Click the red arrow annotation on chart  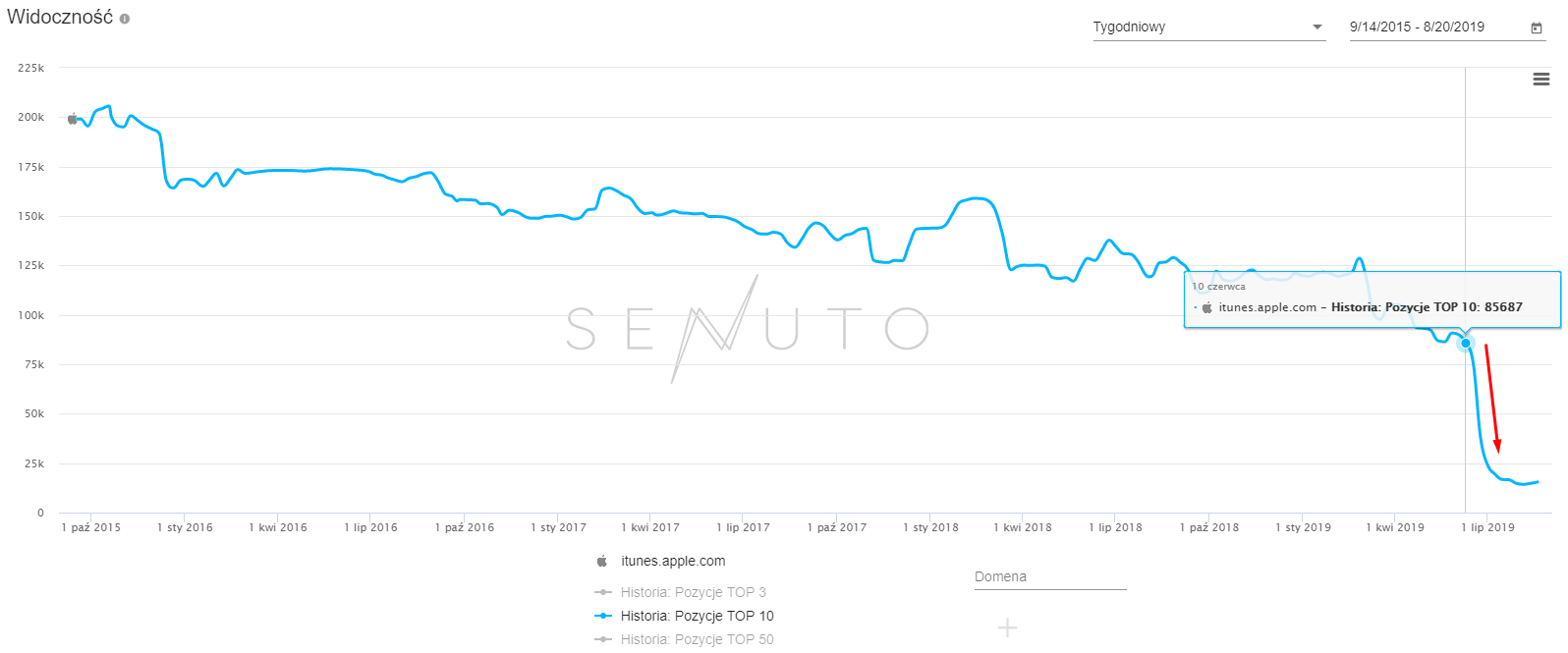1491,398
